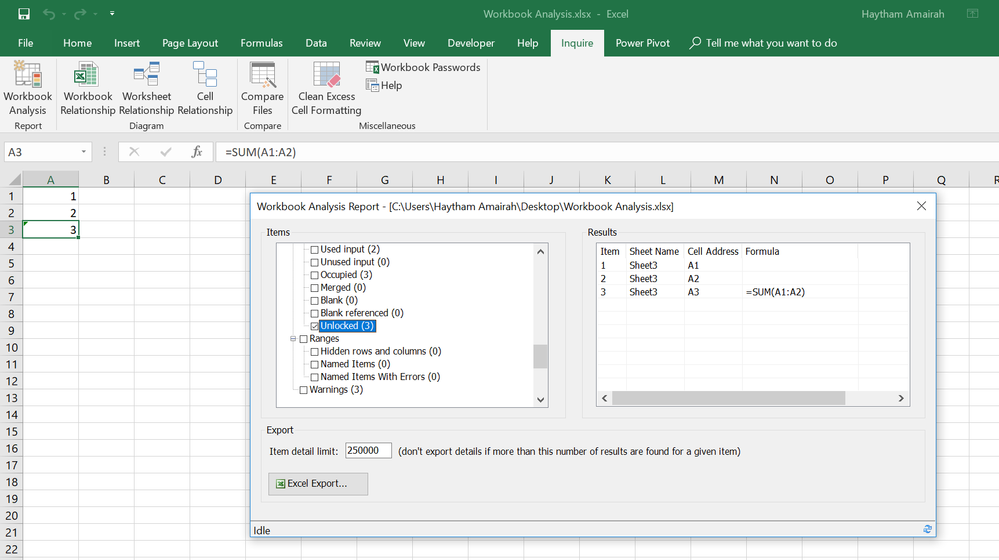The height and width of the screenshot is (560, 999).
Task: Switch to the Review tab
Action: click(x=365, y=43)
